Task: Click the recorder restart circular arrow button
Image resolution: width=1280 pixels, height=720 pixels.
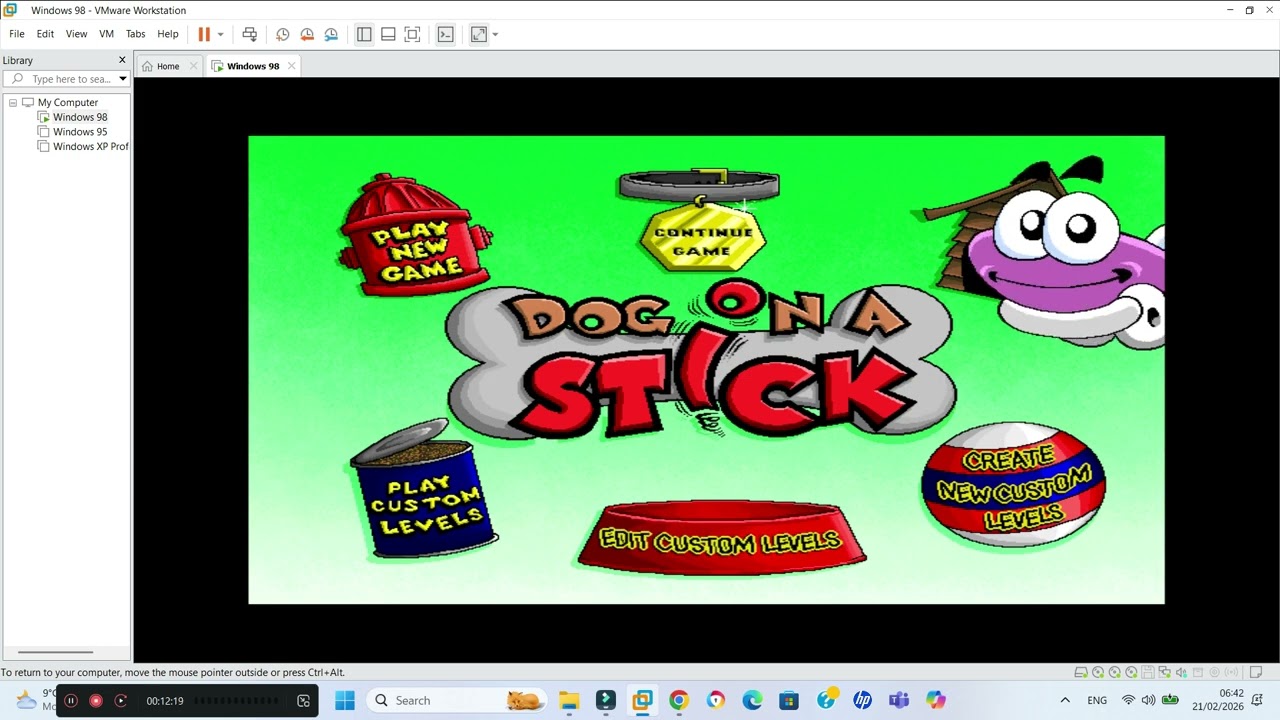Action: tap(121, 701)
